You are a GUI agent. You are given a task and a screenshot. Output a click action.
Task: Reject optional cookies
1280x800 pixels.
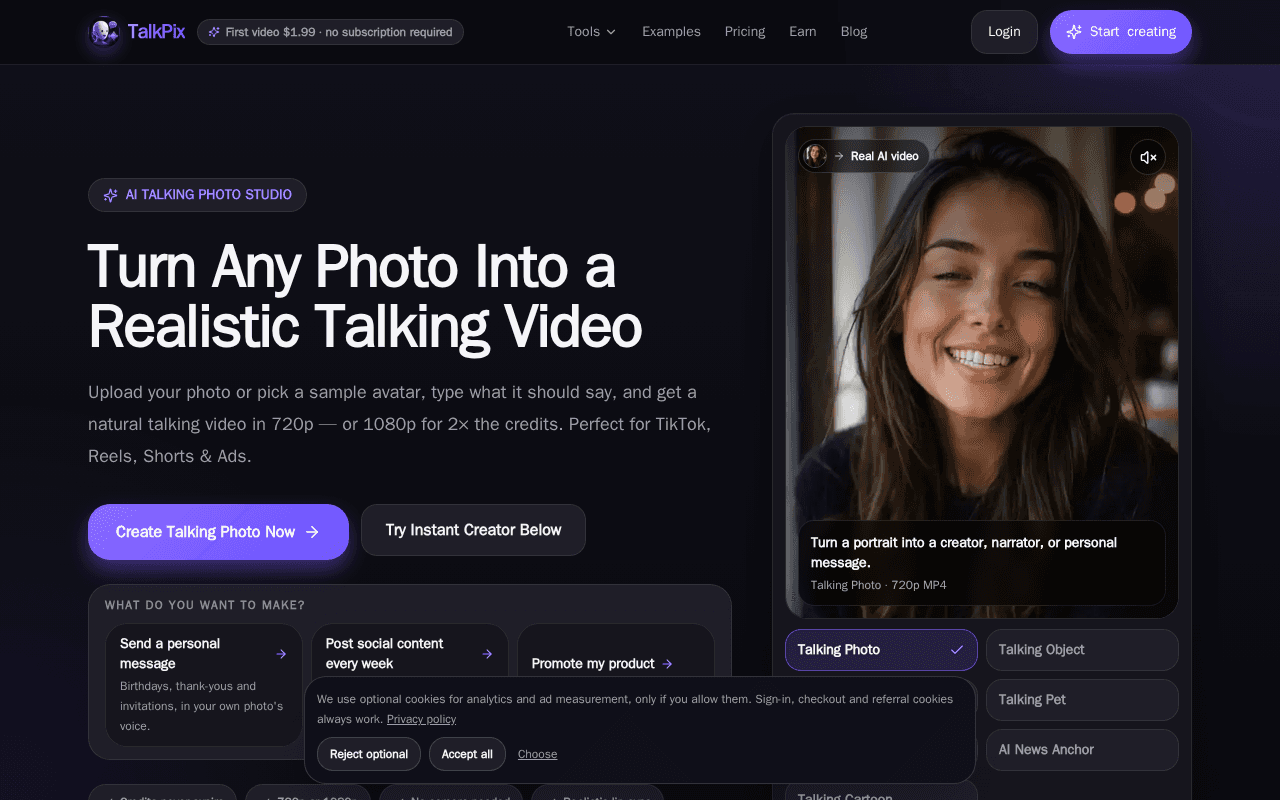(369, 754)
